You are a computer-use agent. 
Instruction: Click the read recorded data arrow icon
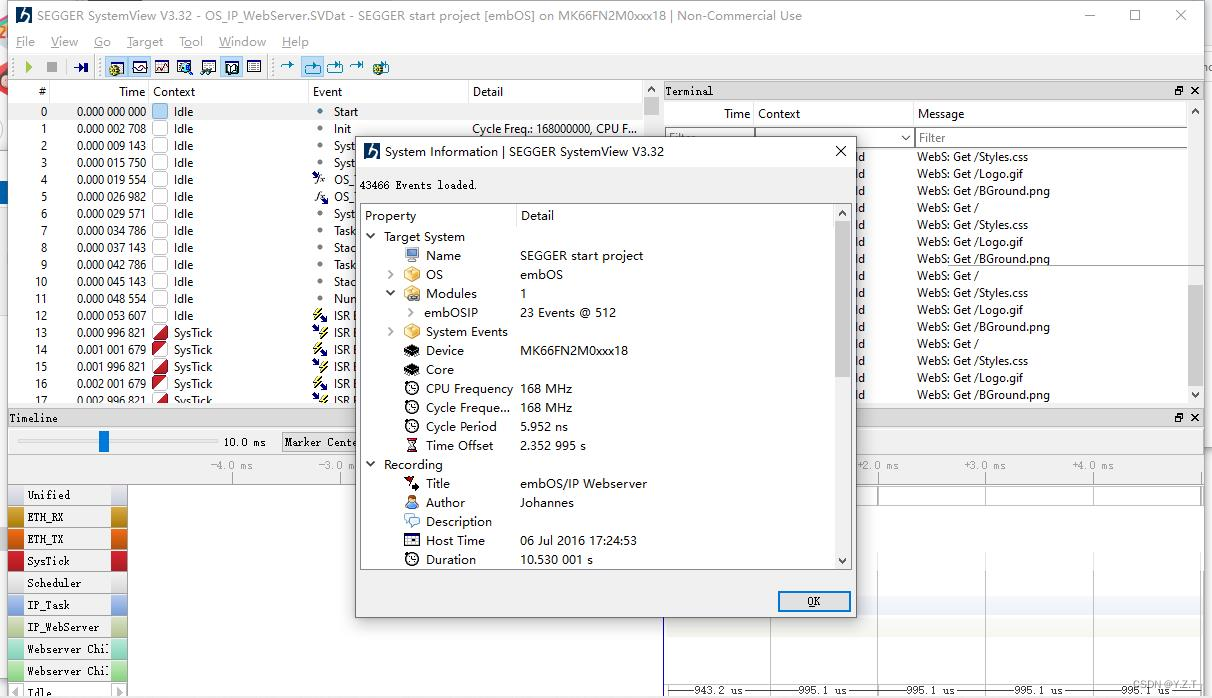point(82,67)
